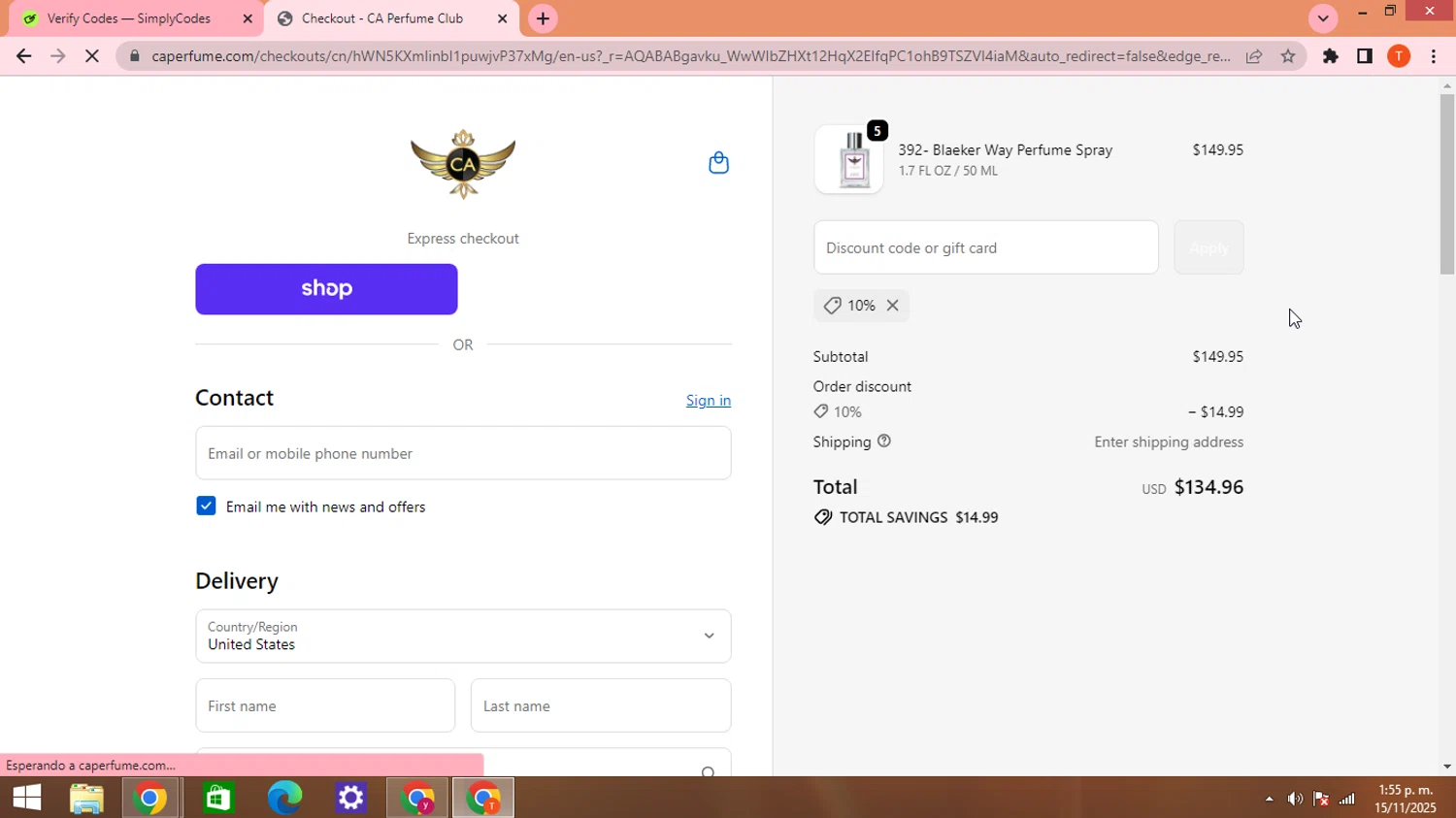Image resolution: width=1456 pixels, height=818 pixels.
Task: Open the taskbar clock and date
Action: tap(1406, 799)
